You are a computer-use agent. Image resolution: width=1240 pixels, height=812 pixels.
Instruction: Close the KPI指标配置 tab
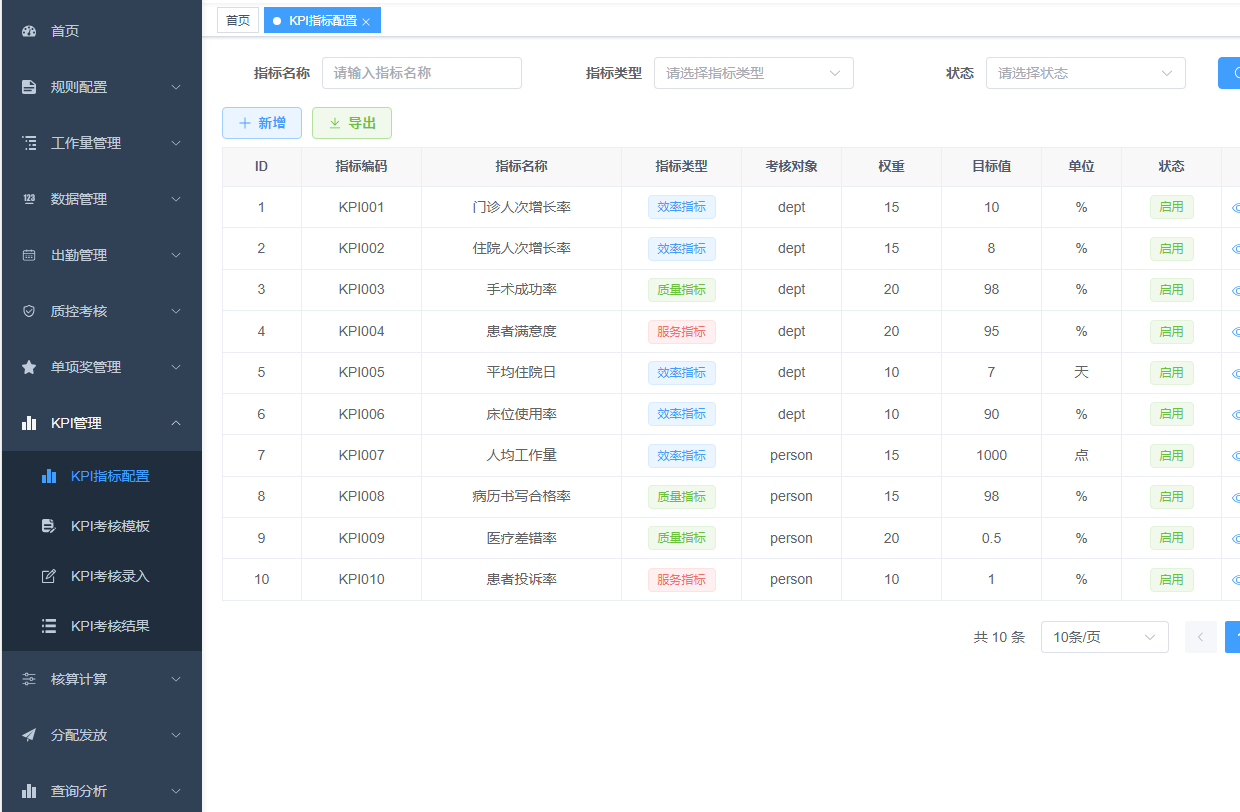[x=366, y=21]
